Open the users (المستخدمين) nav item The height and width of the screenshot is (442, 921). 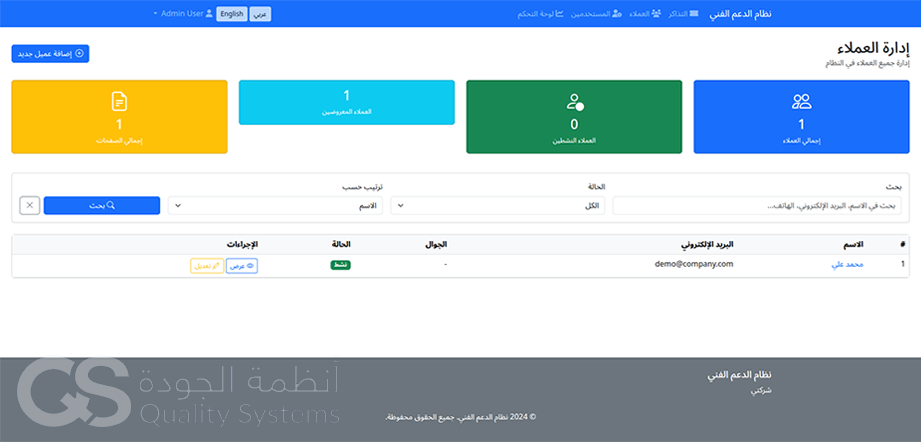click(x=584, y=14)
